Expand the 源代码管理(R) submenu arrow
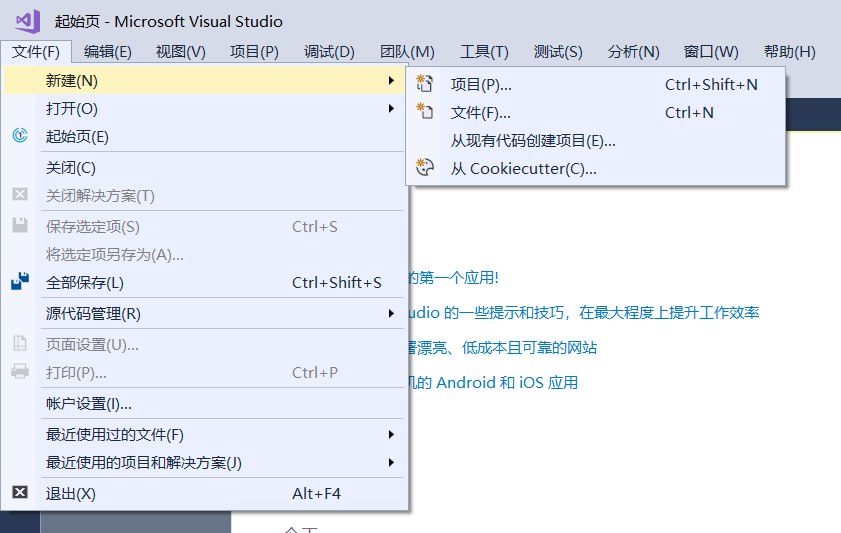Viewport: 841px width, 533px height. [391, 313]
